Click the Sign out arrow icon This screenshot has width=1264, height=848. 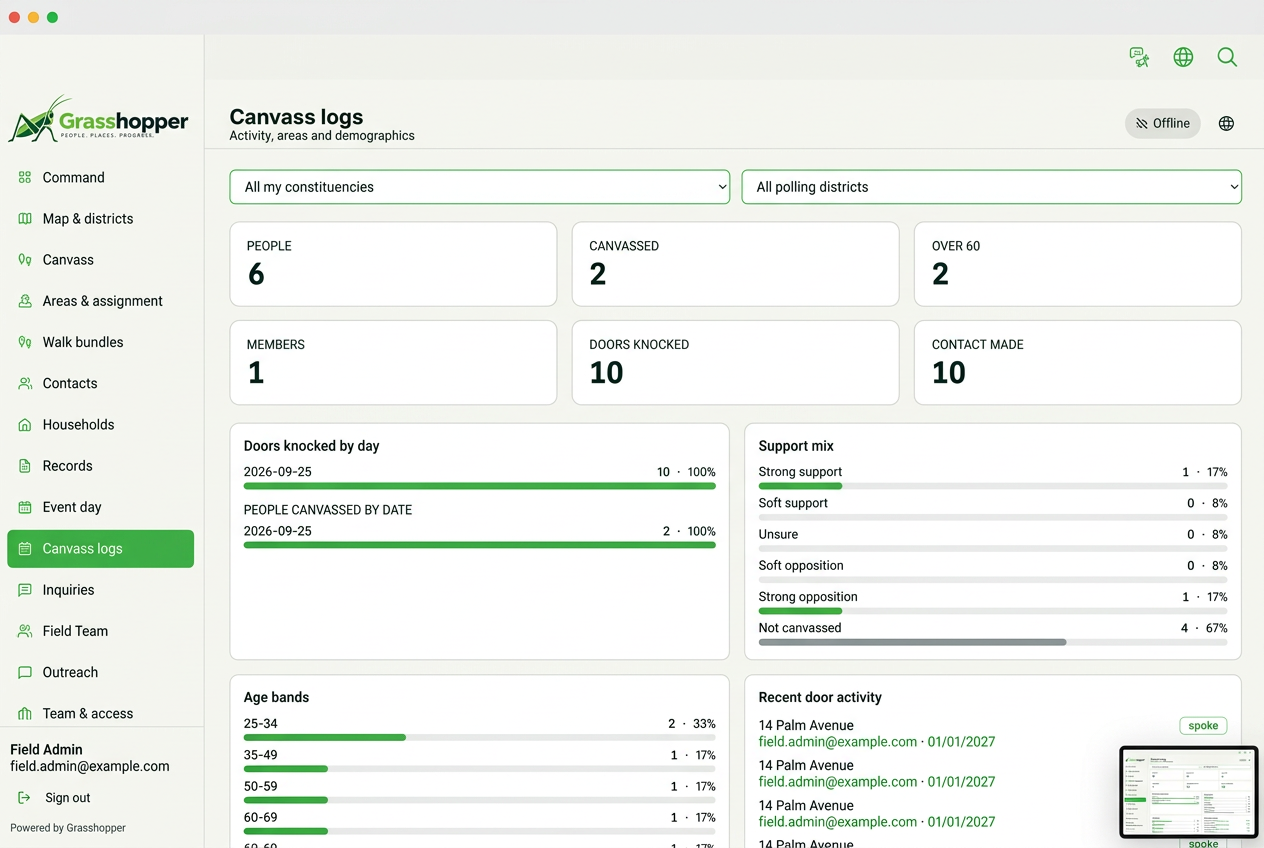pyautogui.click(x=24, y=797)
